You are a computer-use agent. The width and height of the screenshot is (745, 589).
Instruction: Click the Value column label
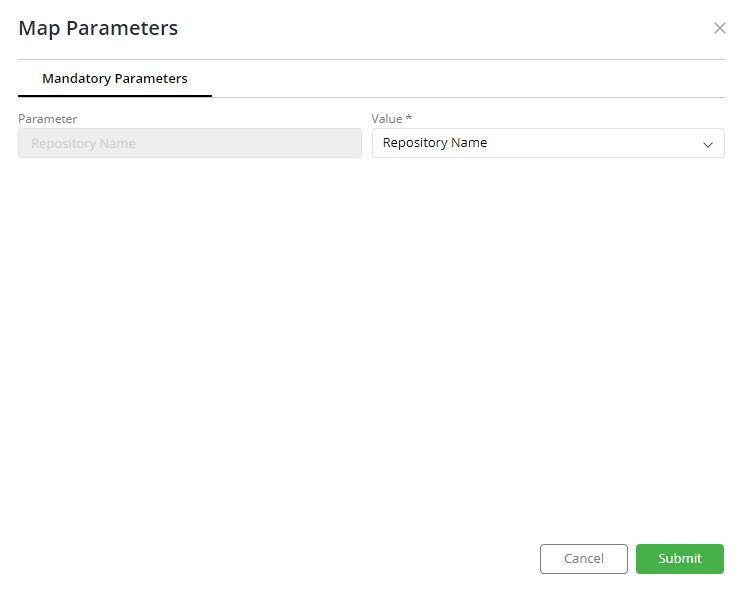click(x=386, y=119)
